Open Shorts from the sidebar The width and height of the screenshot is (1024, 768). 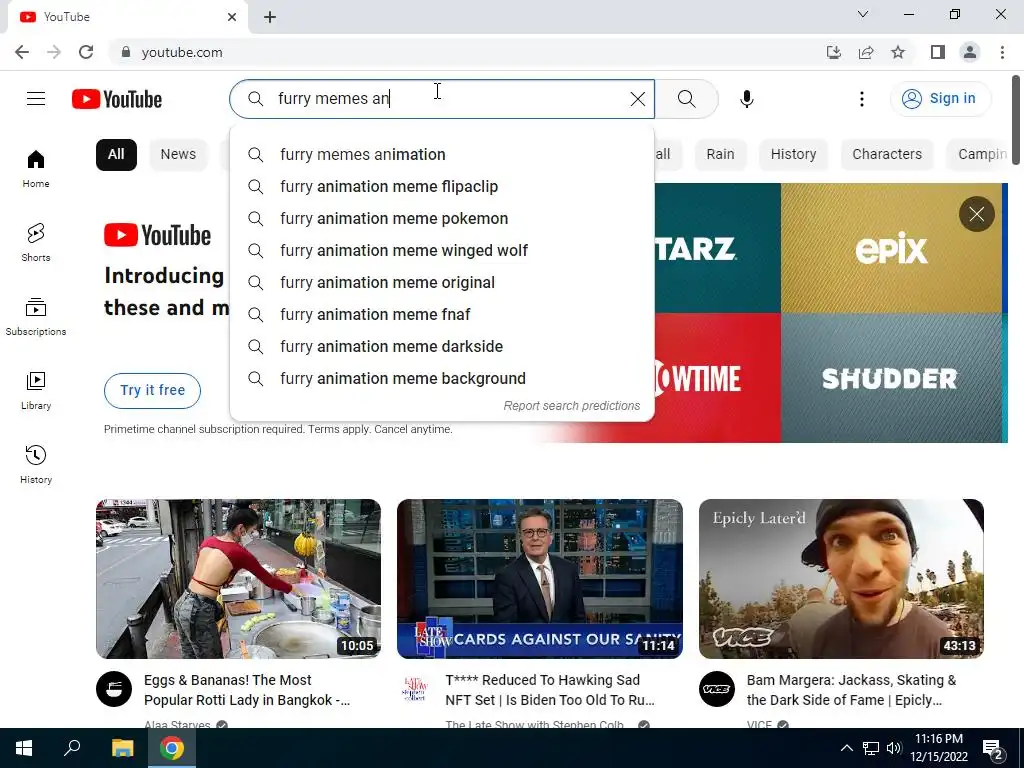tap(36, 242)
